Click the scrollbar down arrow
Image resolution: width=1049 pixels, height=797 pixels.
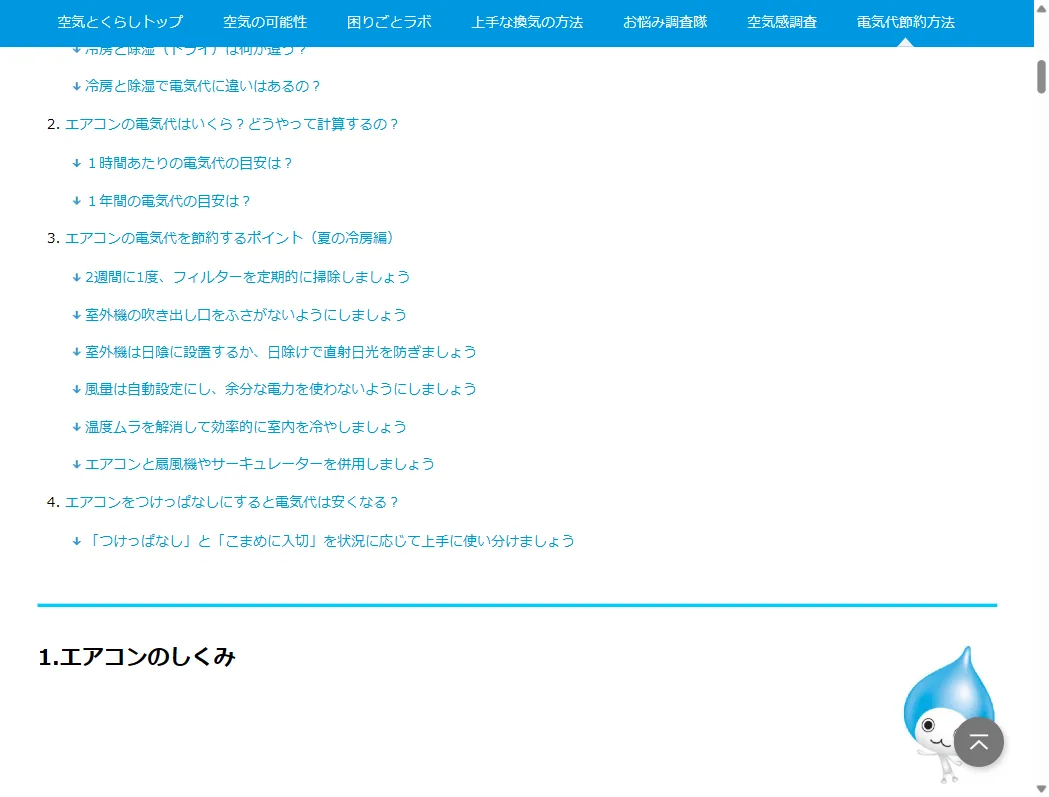(x=1042, y=789)
